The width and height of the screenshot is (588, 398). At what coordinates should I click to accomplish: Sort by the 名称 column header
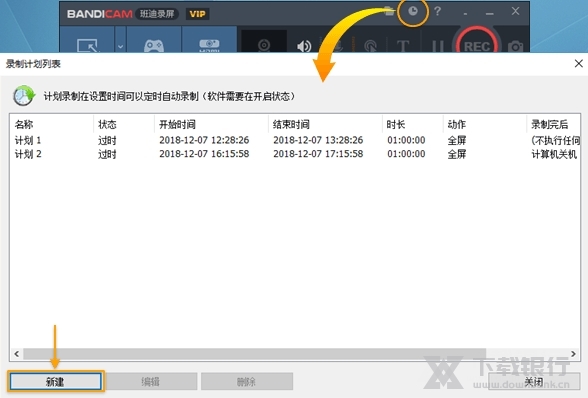(51, 124)
